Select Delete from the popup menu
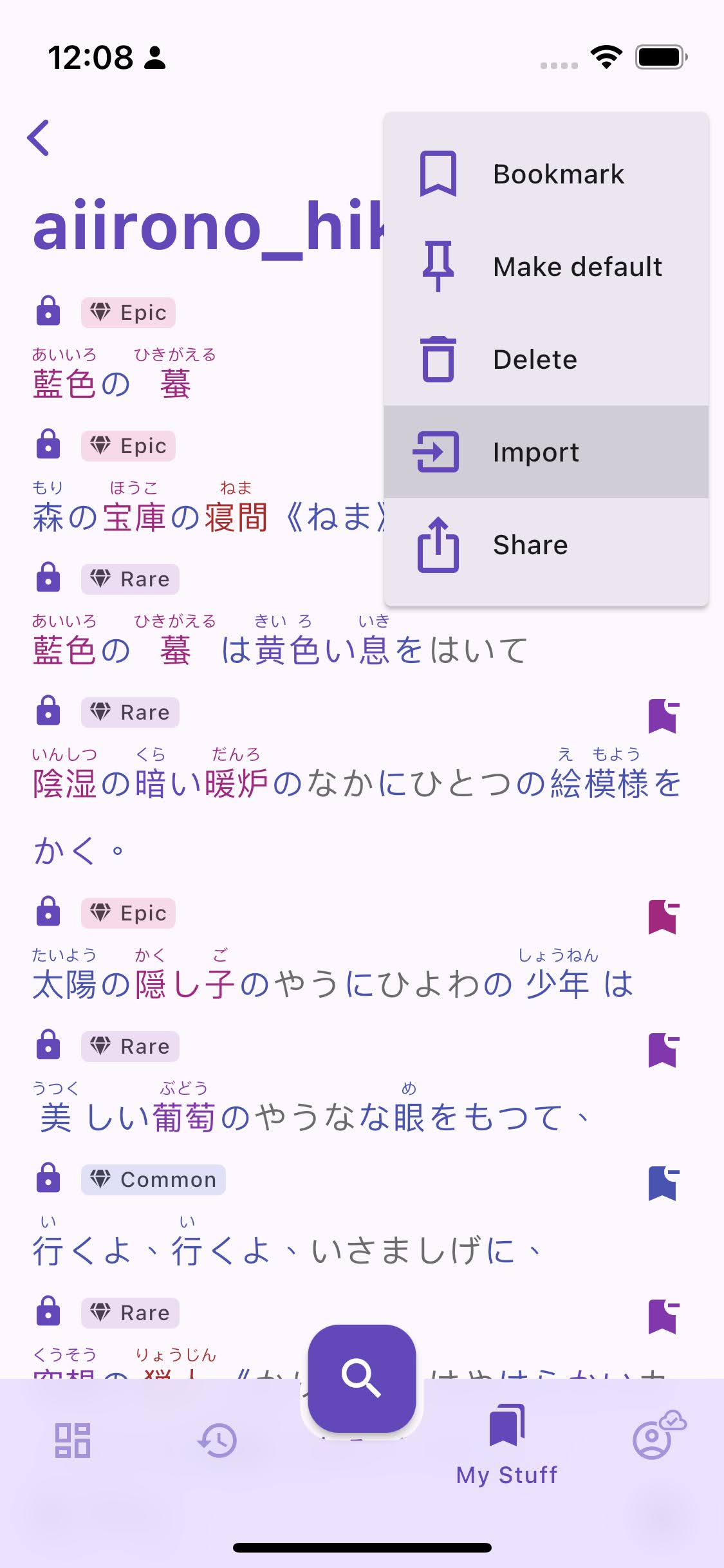The height and width of the screenshot is (1568, 724). 546,359
